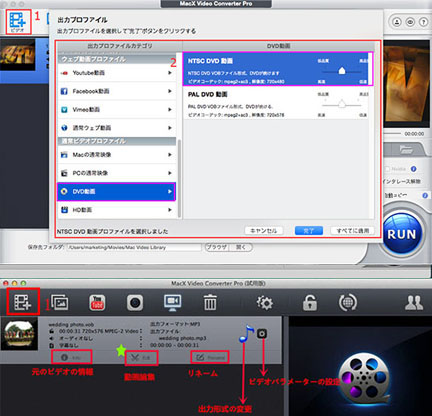432x416 pixels.
Task: Click the eye icon in top window header
Action: (410, 22)
